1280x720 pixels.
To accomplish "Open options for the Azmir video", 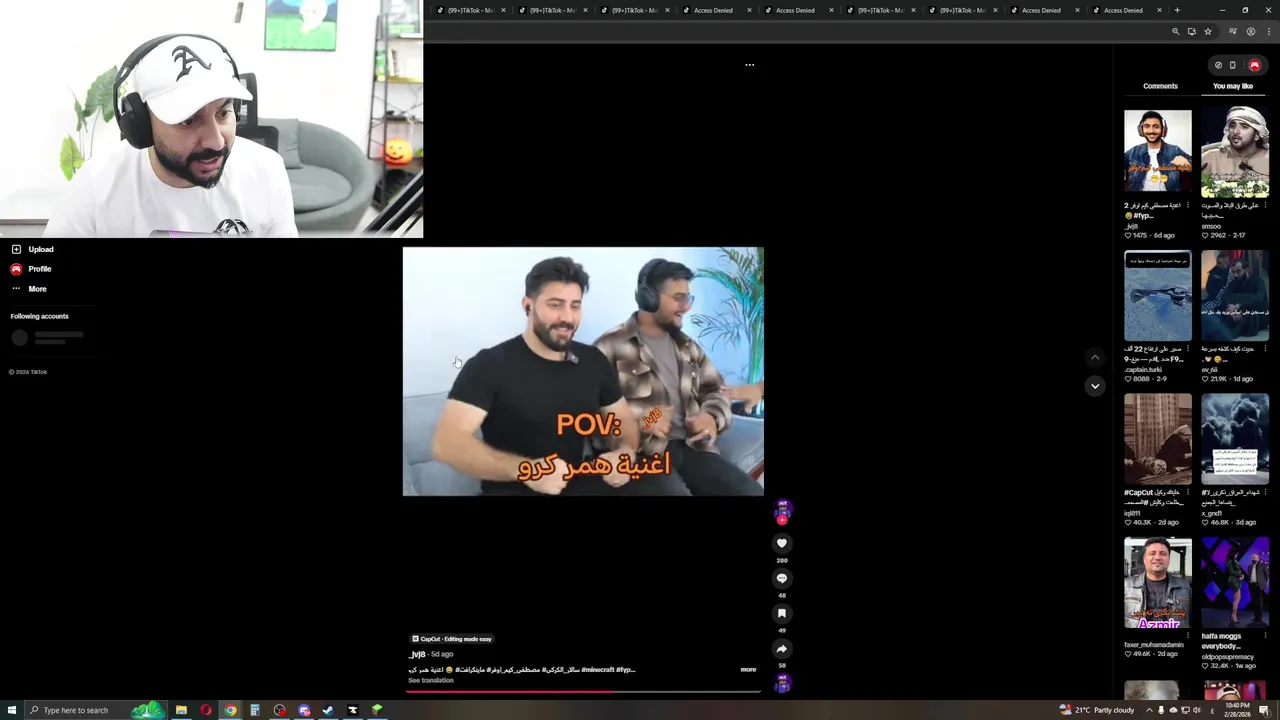I will click(x=1188, y=636).
